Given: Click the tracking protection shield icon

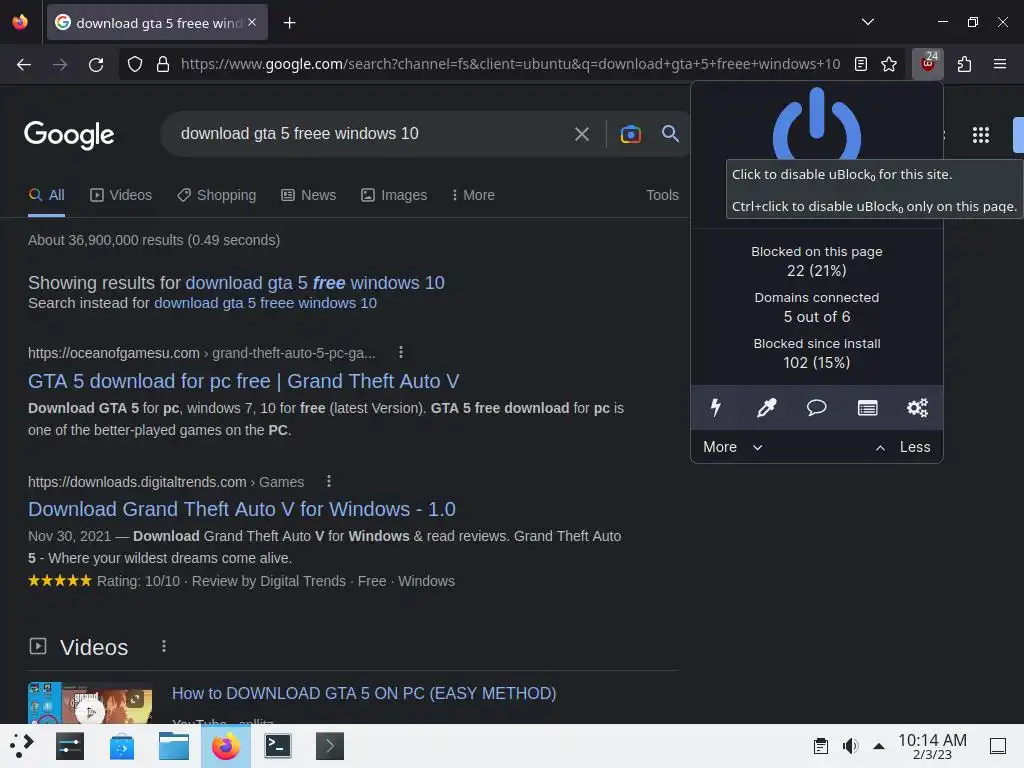Looking at the screenshot, I should pos(135,64).
